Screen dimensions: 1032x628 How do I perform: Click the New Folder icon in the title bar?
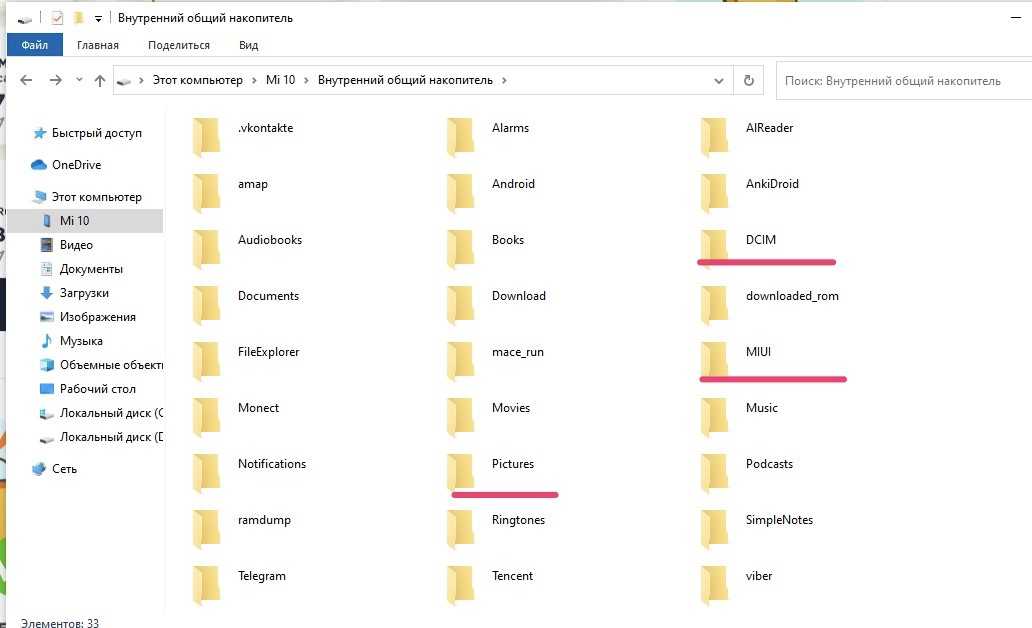pyautogui.click(x=78, y=18)
